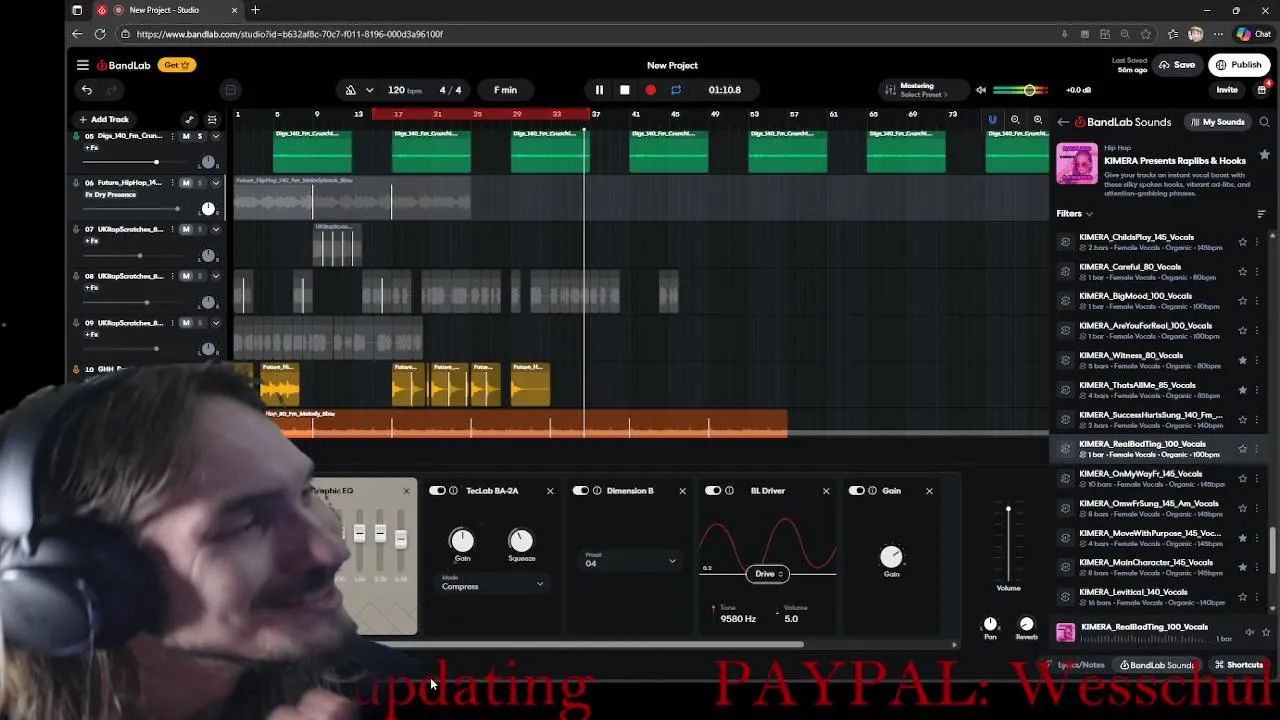Click the Invite button
Image resolution: width=1280 pixels, height=720 pixels.
click(1227, 90)
